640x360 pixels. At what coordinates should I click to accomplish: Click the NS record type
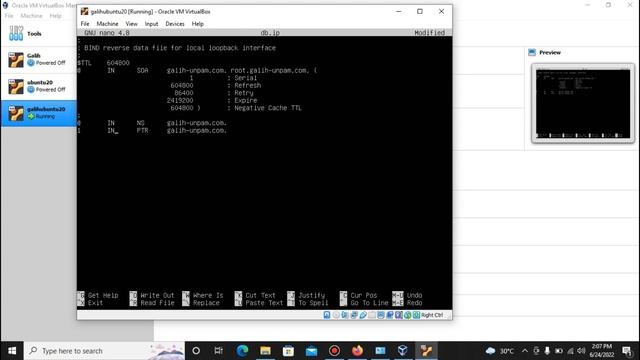(x=141, y=123)
